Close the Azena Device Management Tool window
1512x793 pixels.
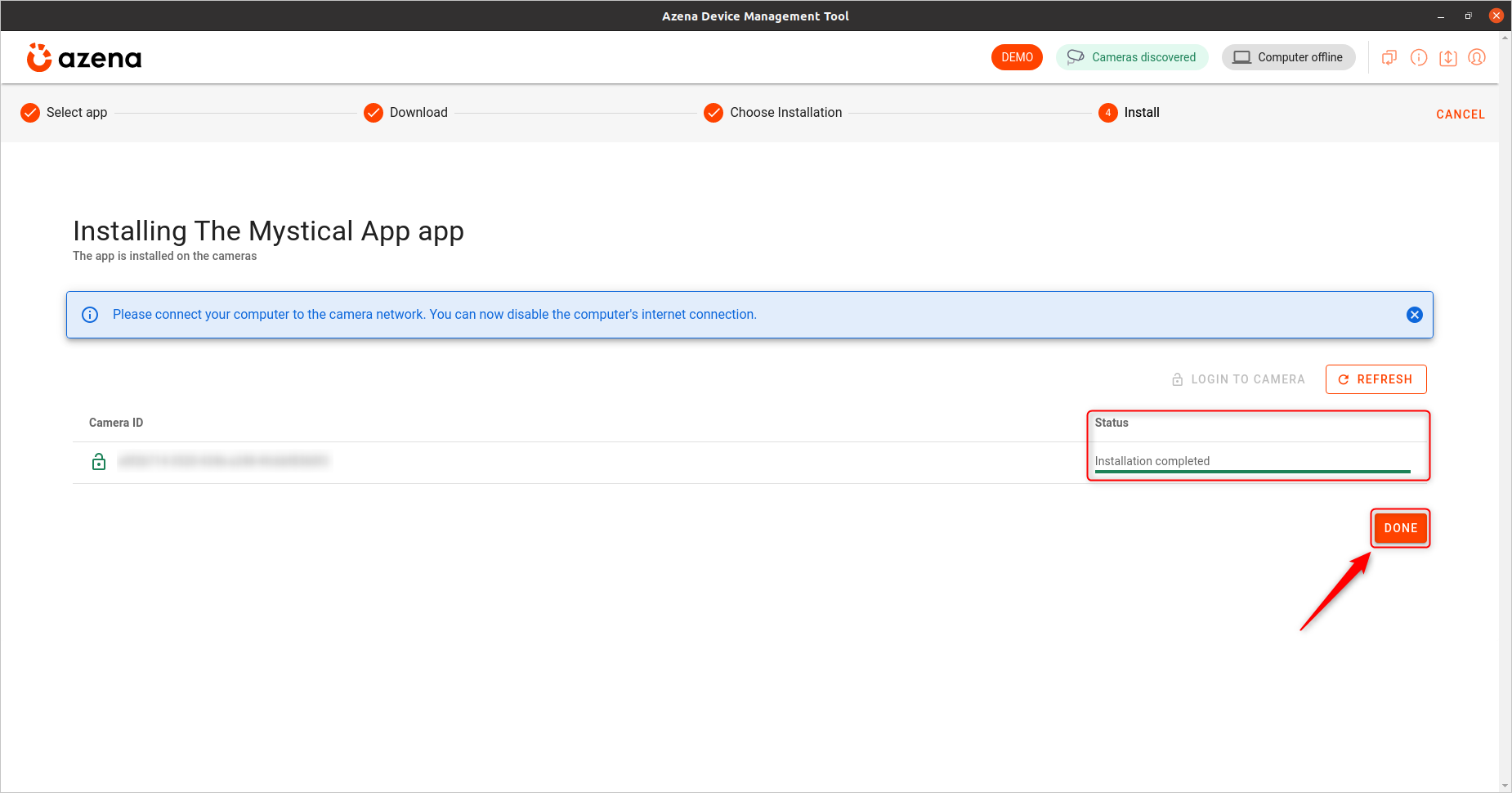click(x=1496, y=16)
